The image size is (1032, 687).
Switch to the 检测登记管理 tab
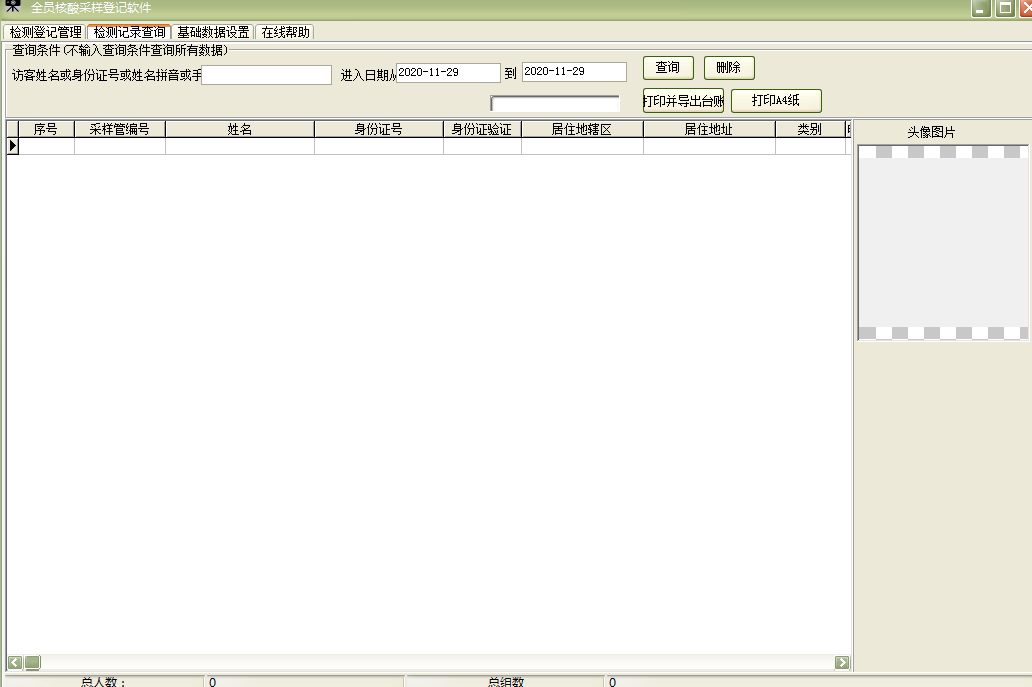(45, 31)
